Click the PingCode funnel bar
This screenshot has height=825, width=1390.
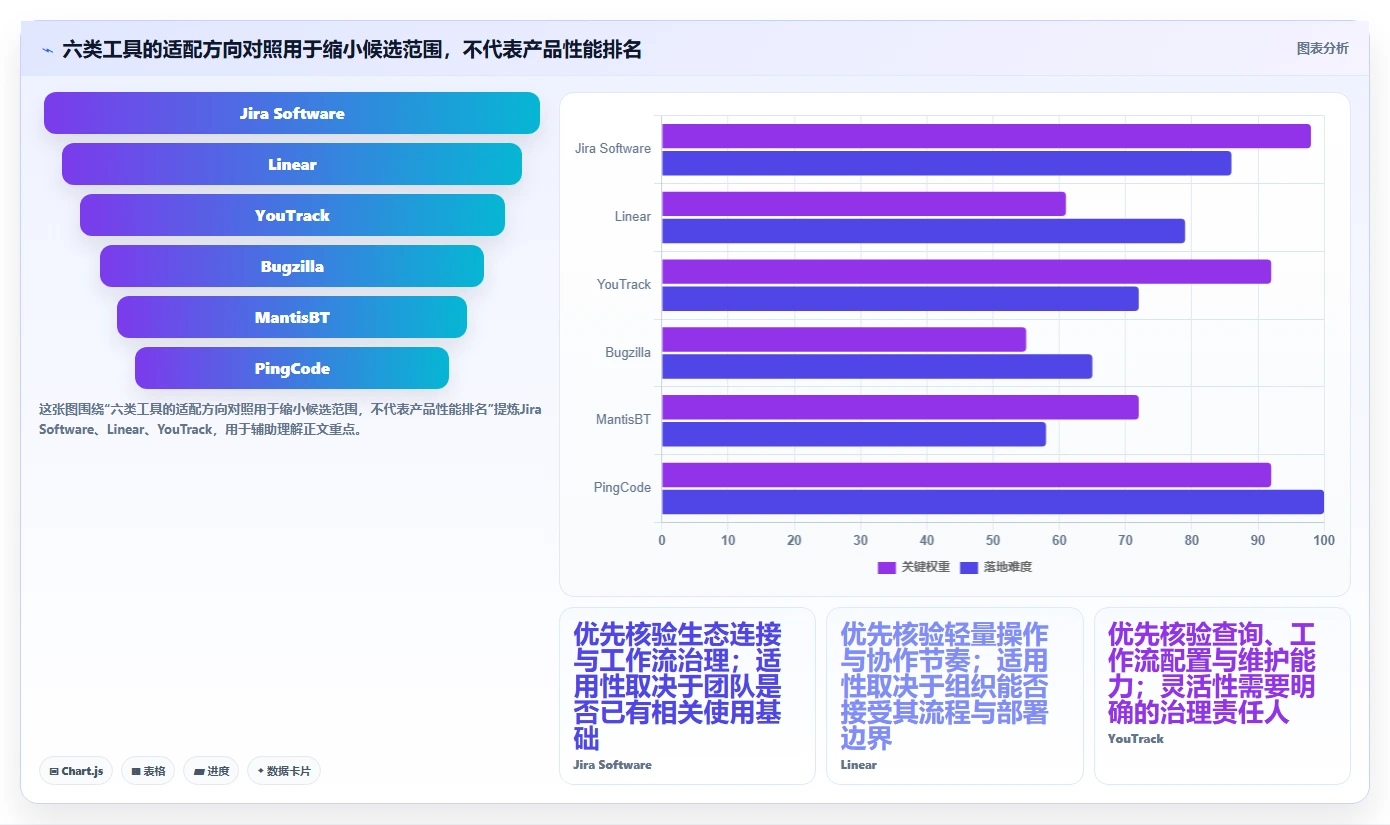click(x=292, y=368)
